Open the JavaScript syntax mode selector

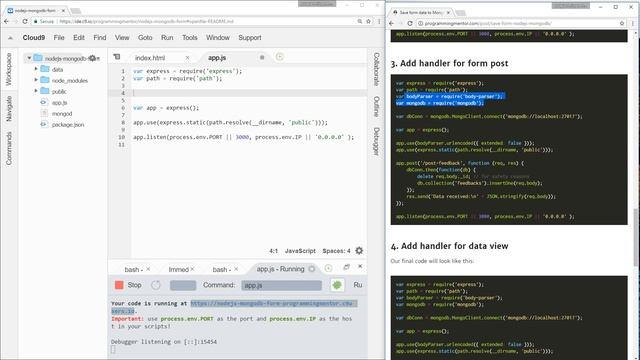(x=300, y=251)
